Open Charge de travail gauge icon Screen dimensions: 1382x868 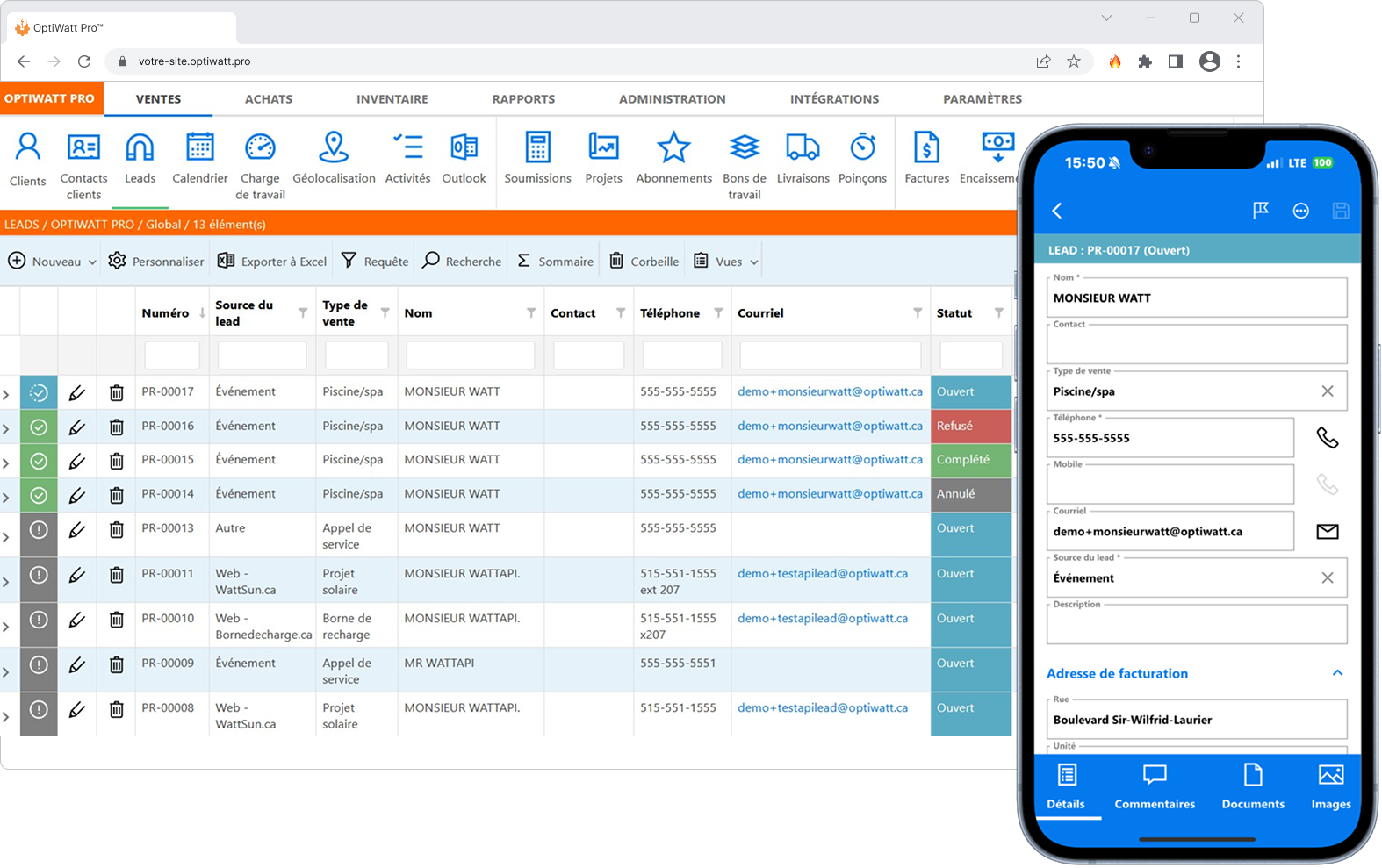point(260,146)
